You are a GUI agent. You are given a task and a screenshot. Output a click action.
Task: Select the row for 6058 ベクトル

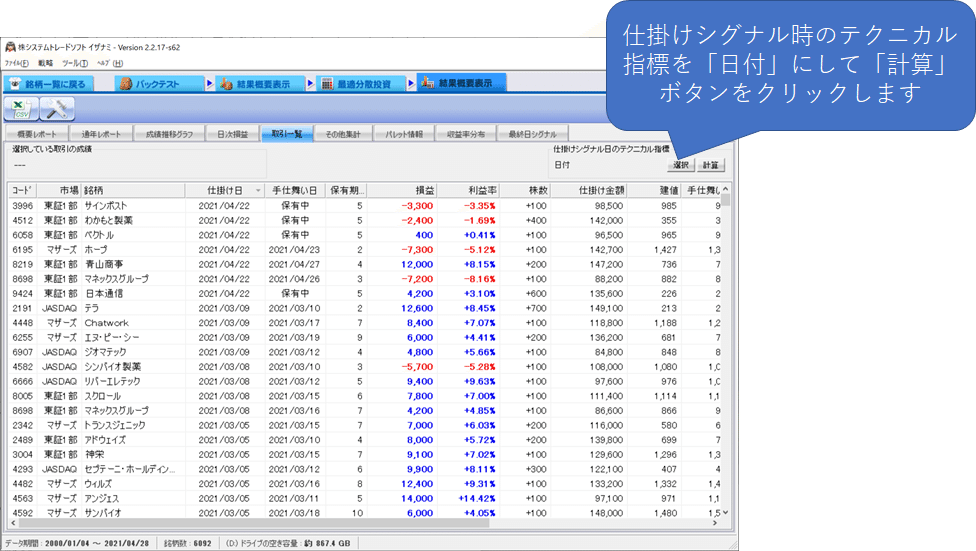[x=364, y=235]
